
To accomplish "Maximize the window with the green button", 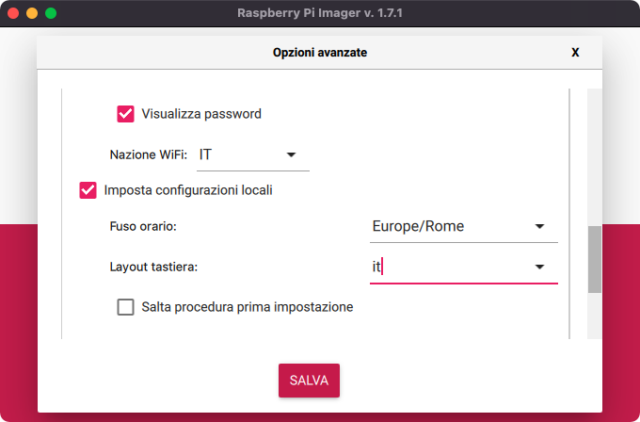I will point(50,14).
